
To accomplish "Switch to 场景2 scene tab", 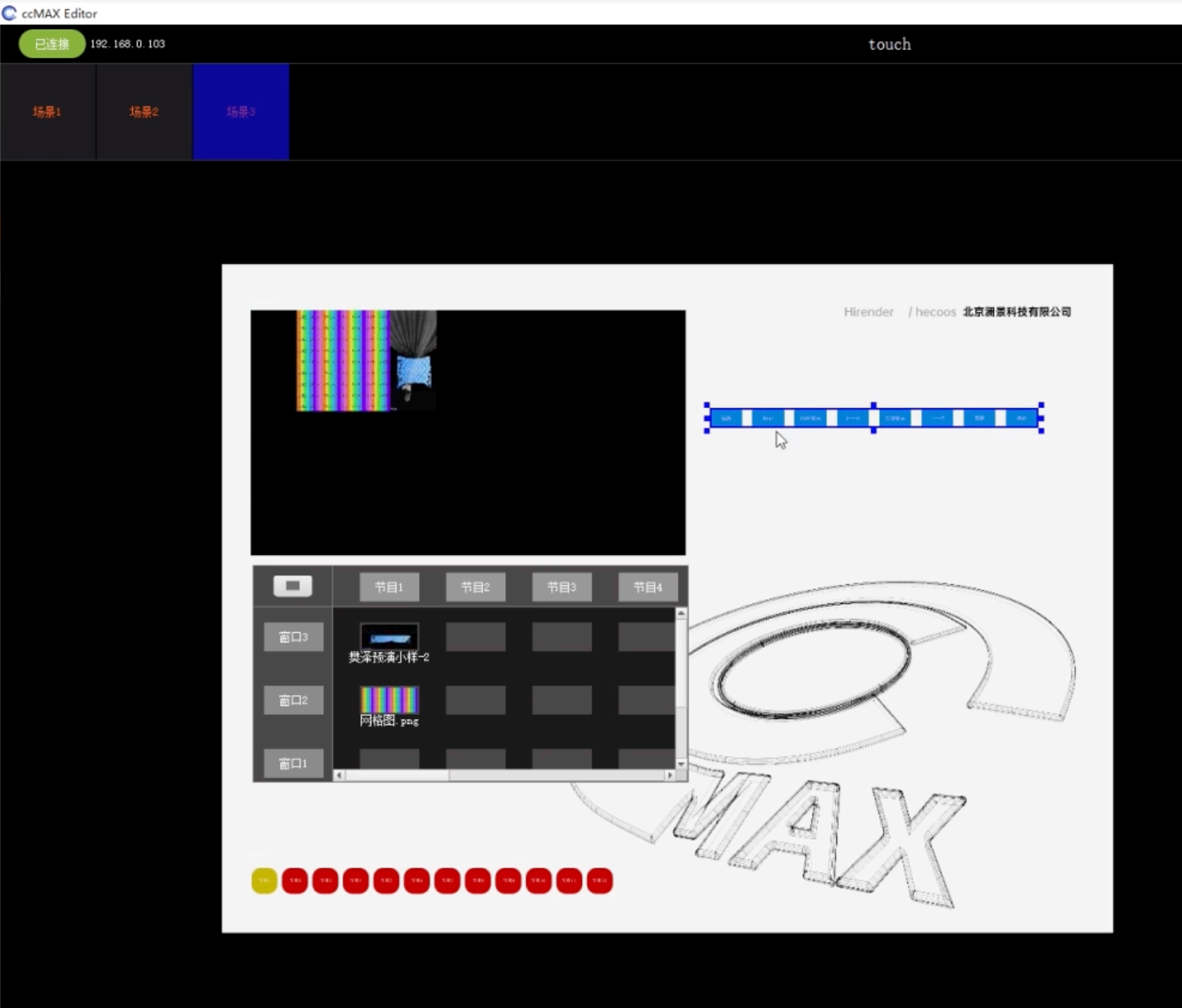I will 144,112.
